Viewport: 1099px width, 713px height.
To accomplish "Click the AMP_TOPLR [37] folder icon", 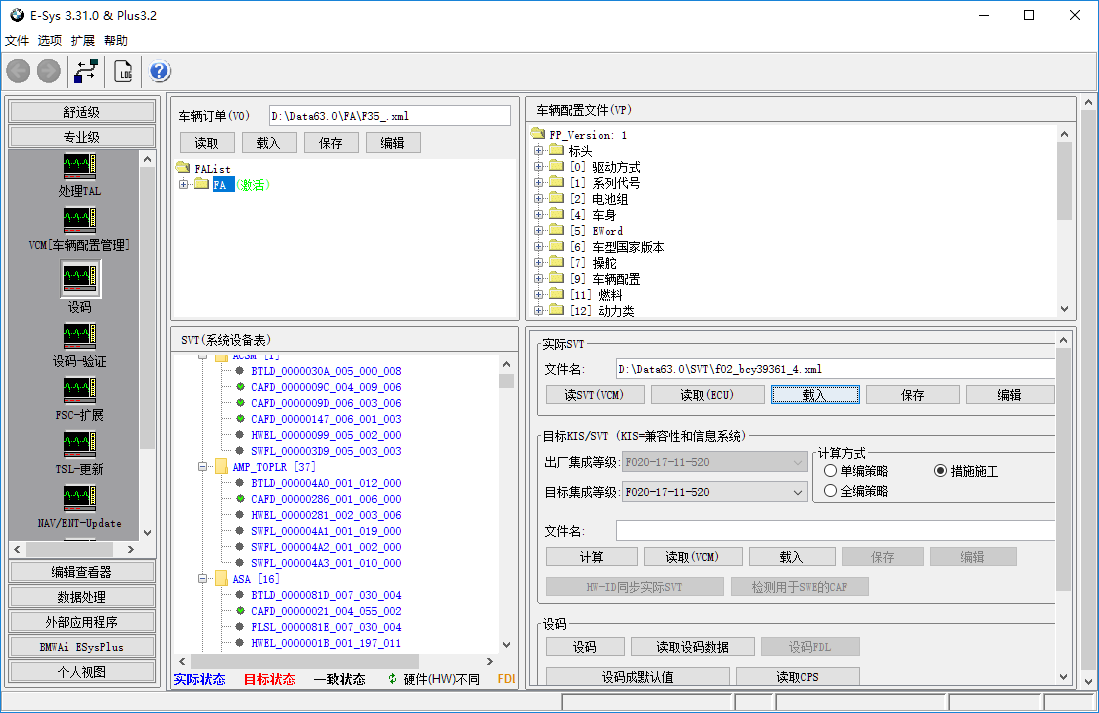I will 221,466.
